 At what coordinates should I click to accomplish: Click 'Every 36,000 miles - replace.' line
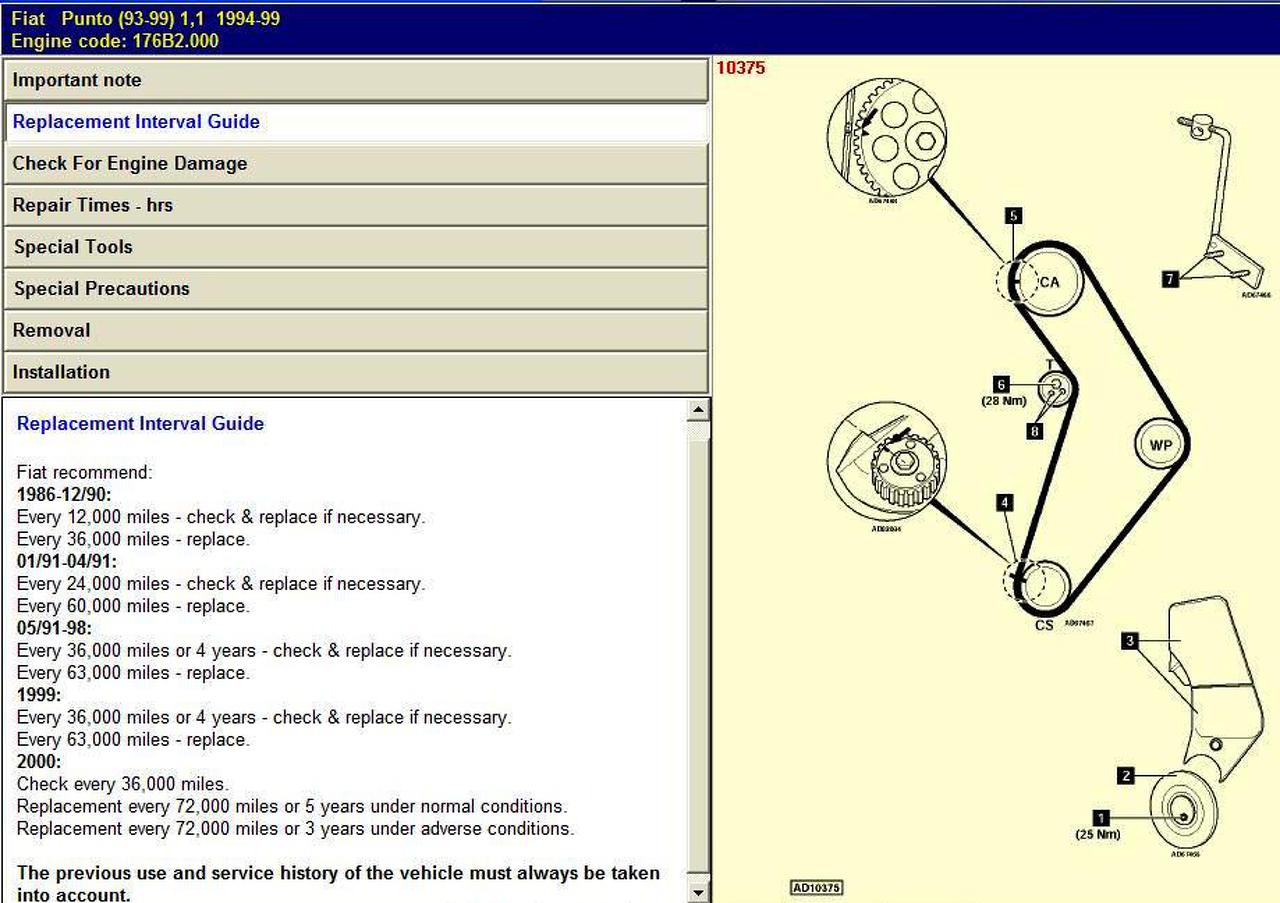pyautogui.click(x=133, y=539)
